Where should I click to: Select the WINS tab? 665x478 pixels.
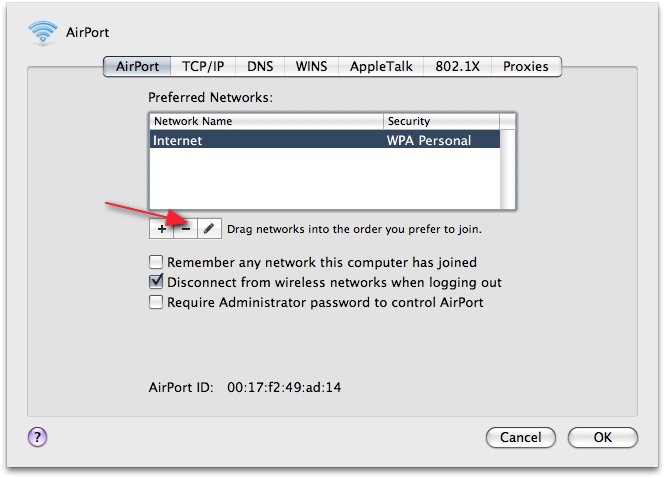click(311, 67)
